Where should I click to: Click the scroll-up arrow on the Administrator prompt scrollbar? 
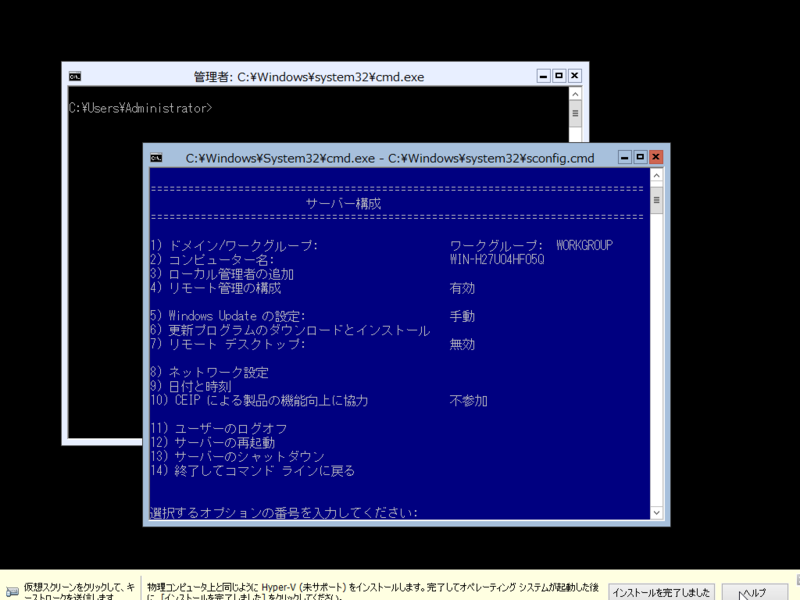coord(575,93)
